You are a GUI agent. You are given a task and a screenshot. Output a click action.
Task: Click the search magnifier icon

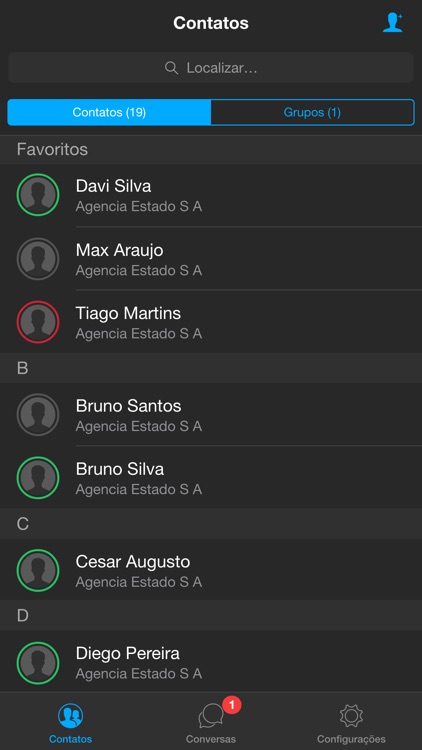(x=171, y=68)
